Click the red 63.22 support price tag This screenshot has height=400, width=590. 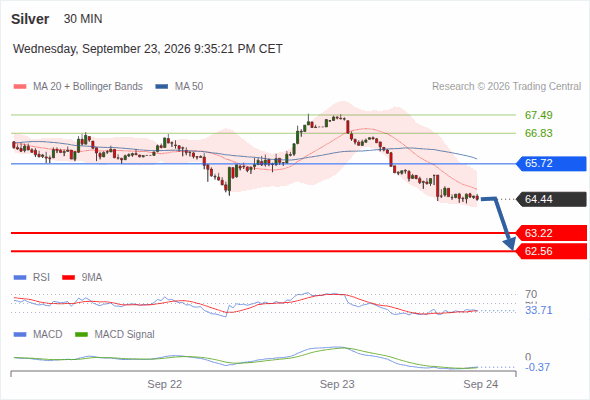click(x=551, y=233)
